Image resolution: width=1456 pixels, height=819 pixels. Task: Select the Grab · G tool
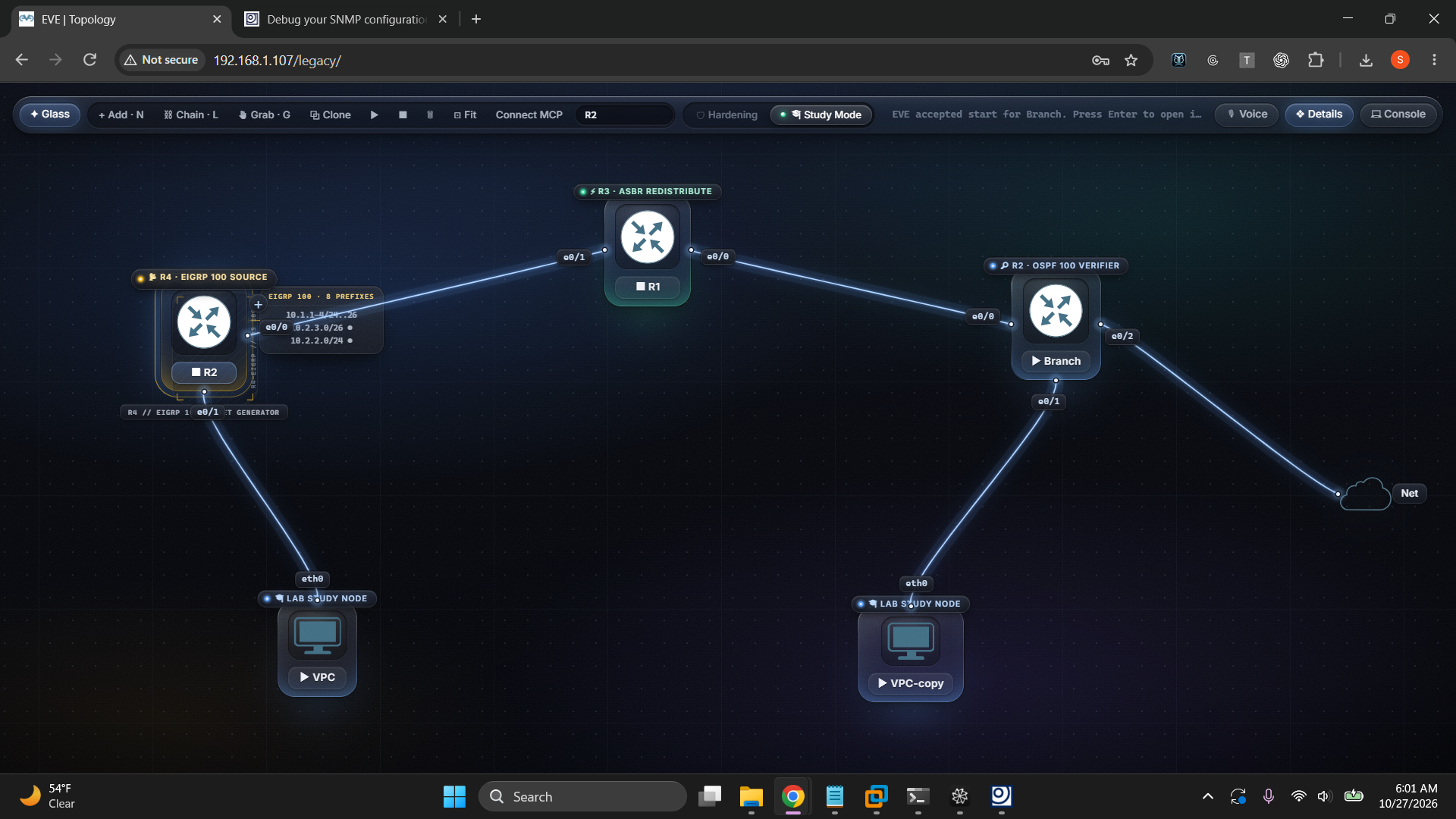pyautogui.click(x=265, y=115)
